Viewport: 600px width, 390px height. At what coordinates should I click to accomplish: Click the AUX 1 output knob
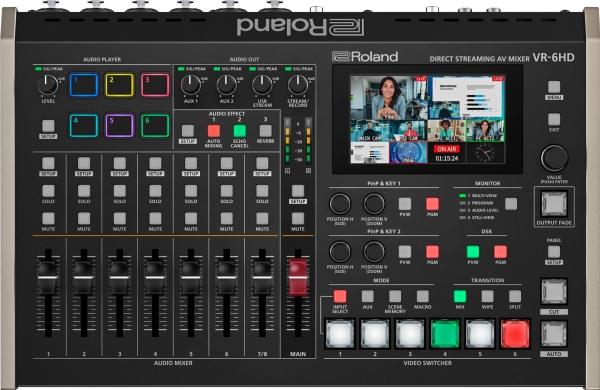(x=191, y=85)
